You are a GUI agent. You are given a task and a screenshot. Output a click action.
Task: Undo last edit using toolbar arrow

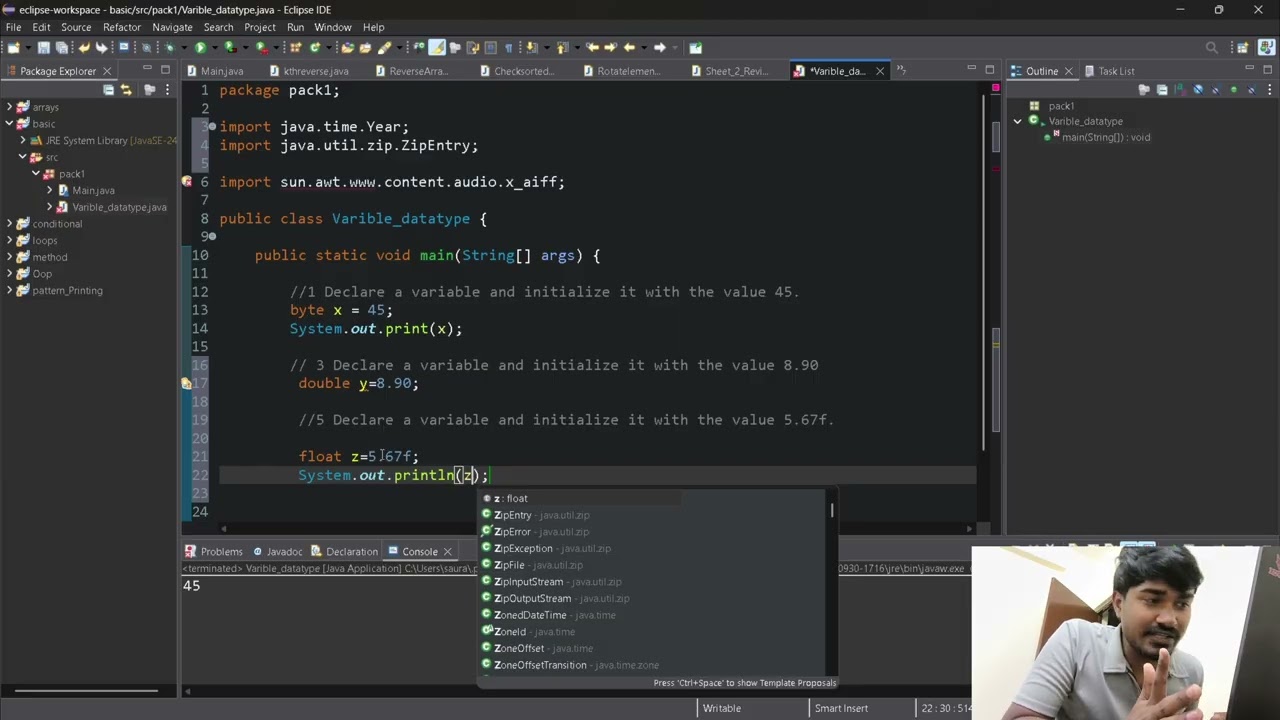[84, 47]
